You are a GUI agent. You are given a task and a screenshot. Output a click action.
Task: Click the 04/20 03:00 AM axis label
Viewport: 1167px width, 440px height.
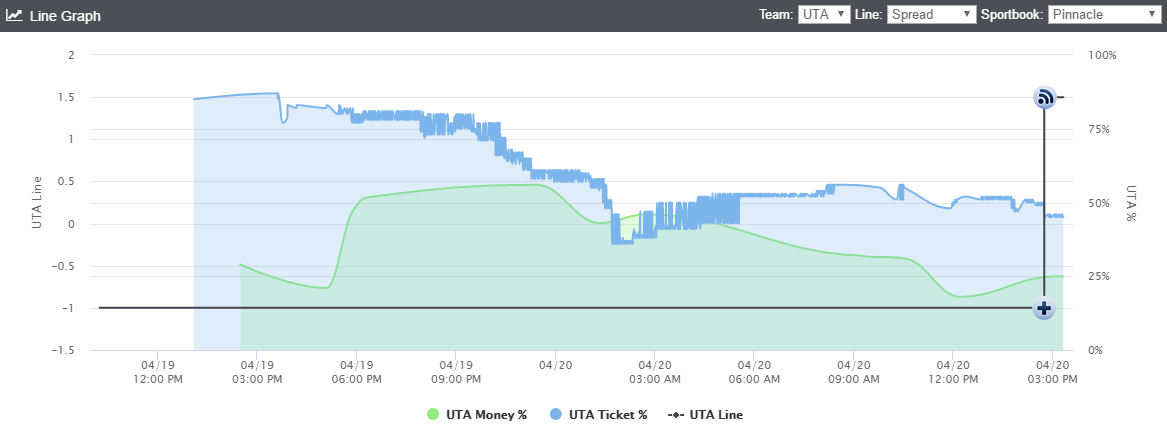(654, 372)
